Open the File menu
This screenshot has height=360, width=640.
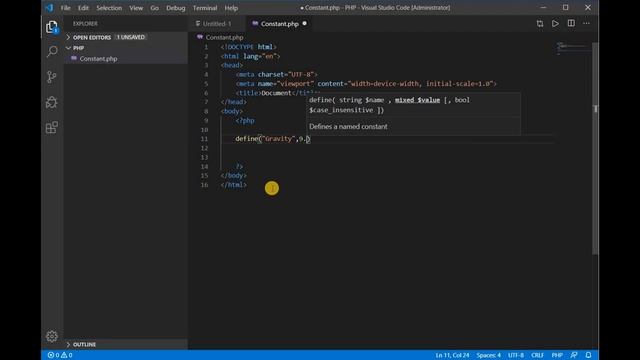coord(66,8)
